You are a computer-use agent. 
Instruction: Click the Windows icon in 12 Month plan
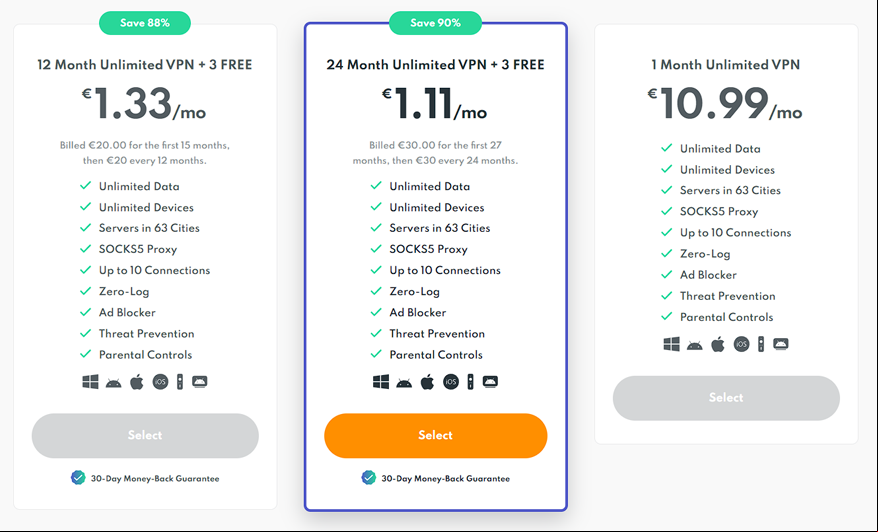pyautogui.click(x=90, y=382)
